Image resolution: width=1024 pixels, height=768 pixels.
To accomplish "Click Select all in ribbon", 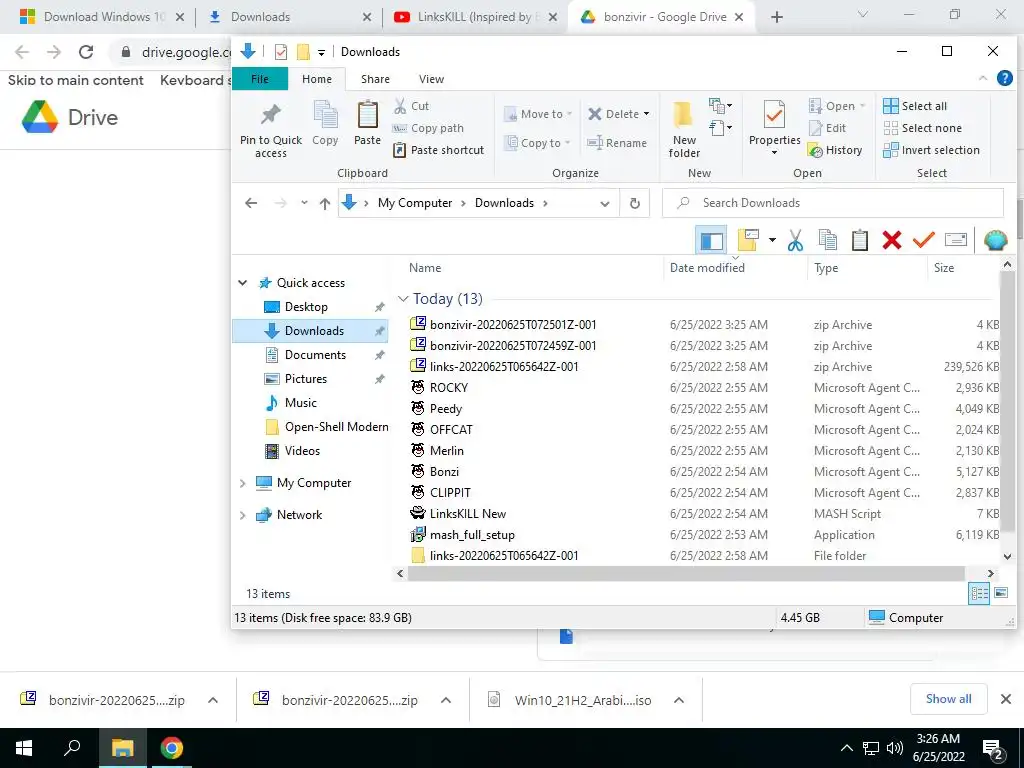I will [x=914, y=106].
